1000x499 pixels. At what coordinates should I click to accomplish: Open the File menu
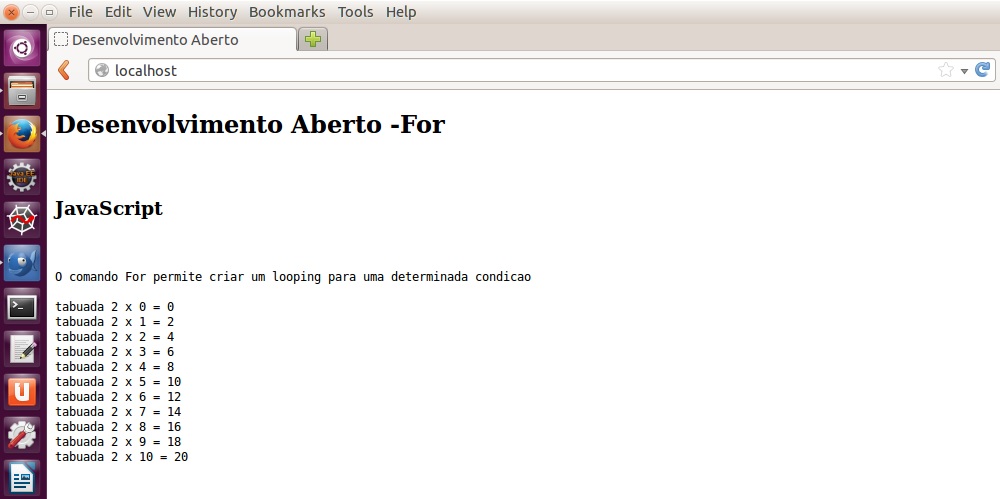[x=80, y=12]
